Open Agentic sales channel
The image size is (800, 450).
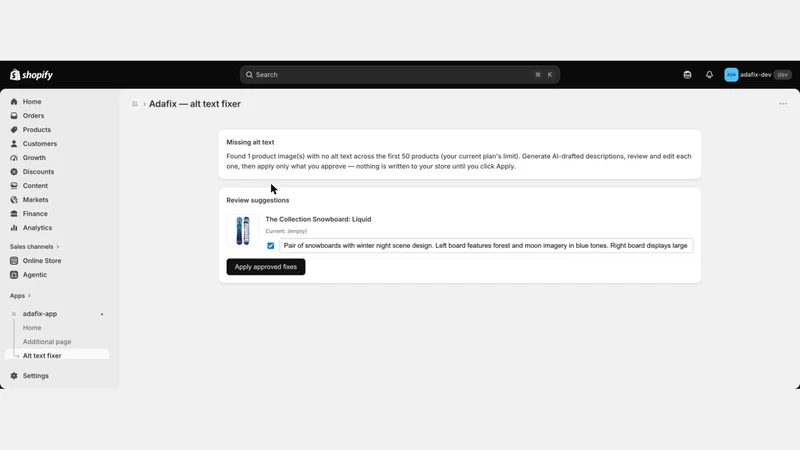coord(35,274)
